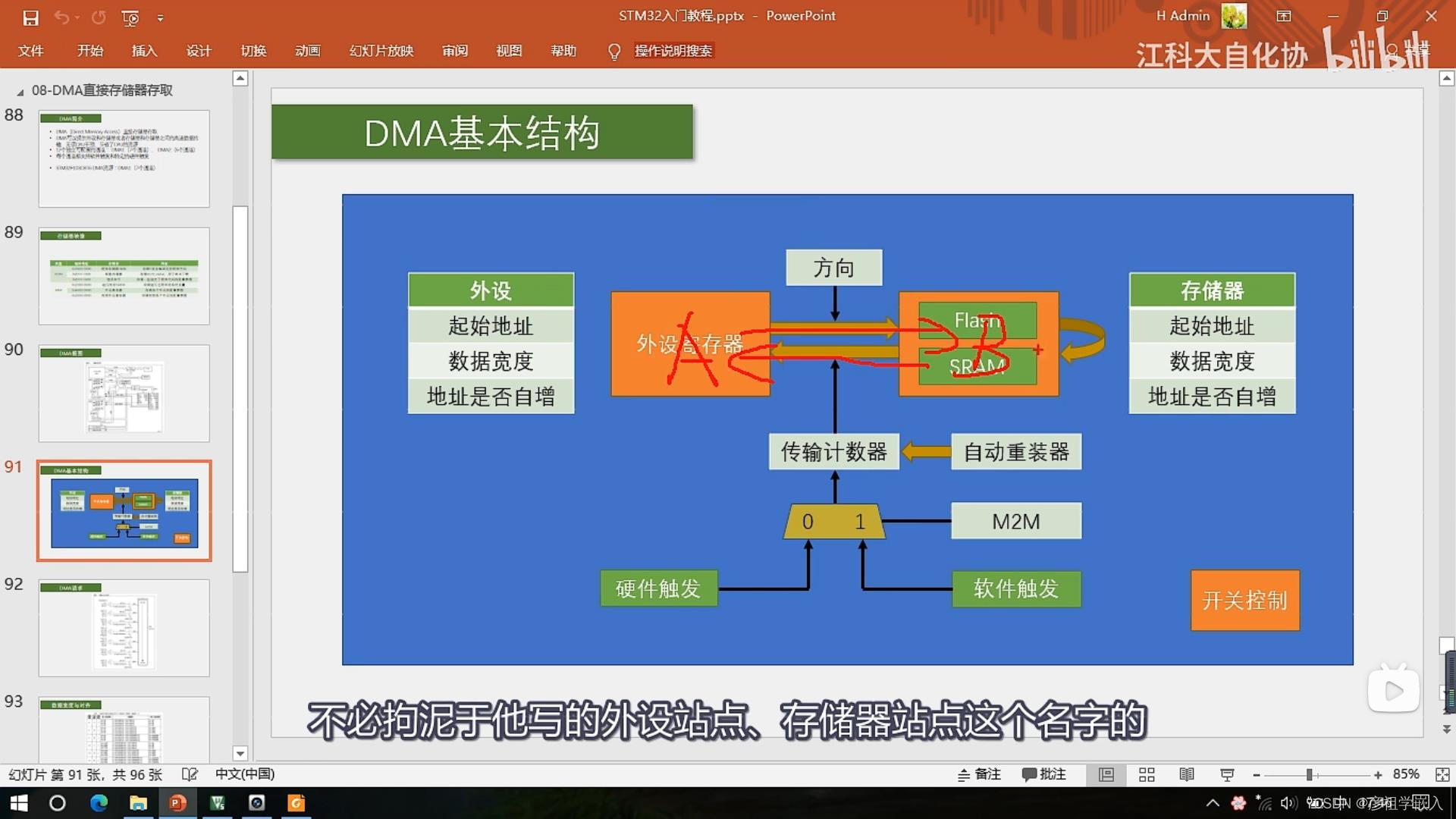The width and height of the screenshot is (1456, 819).
Task: Fit slide to current window icon
Action: [x=1442, y=774]
